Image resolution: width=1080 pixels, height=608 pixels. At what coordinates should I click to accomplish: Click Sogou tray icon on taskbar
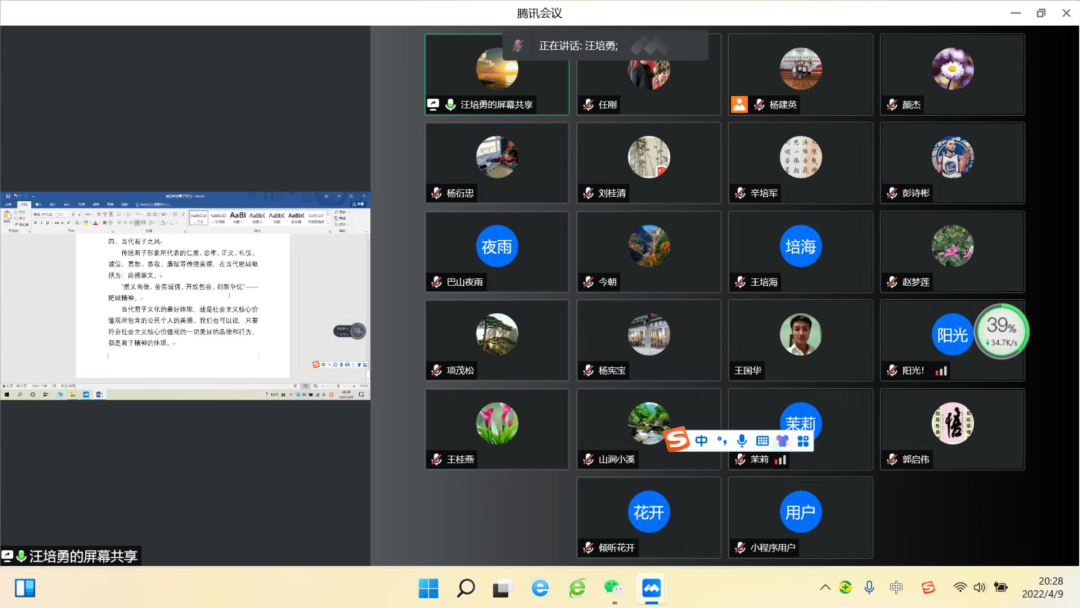point(928,587)
